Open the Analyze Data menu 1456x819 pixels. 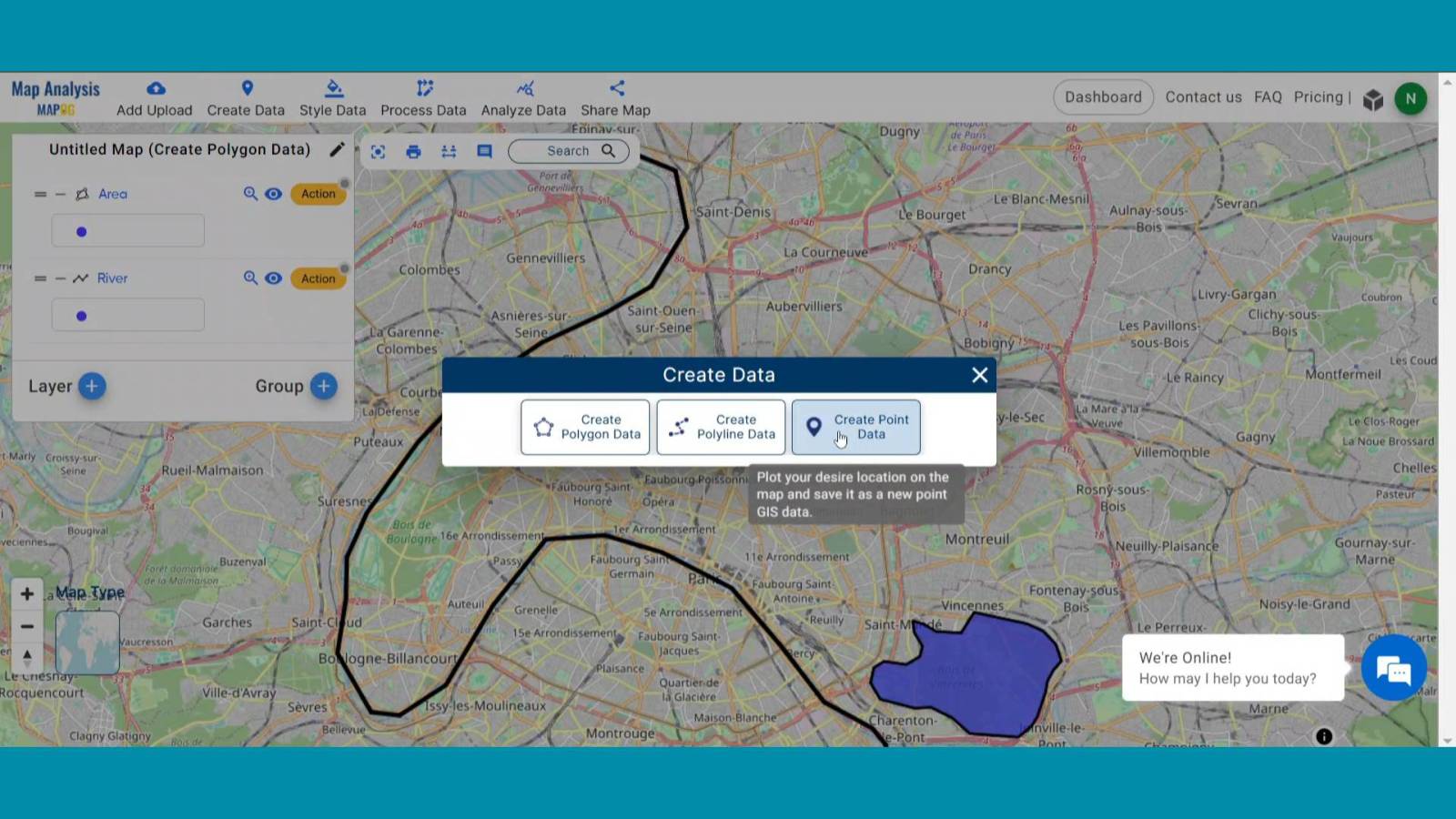pos(523,98)
